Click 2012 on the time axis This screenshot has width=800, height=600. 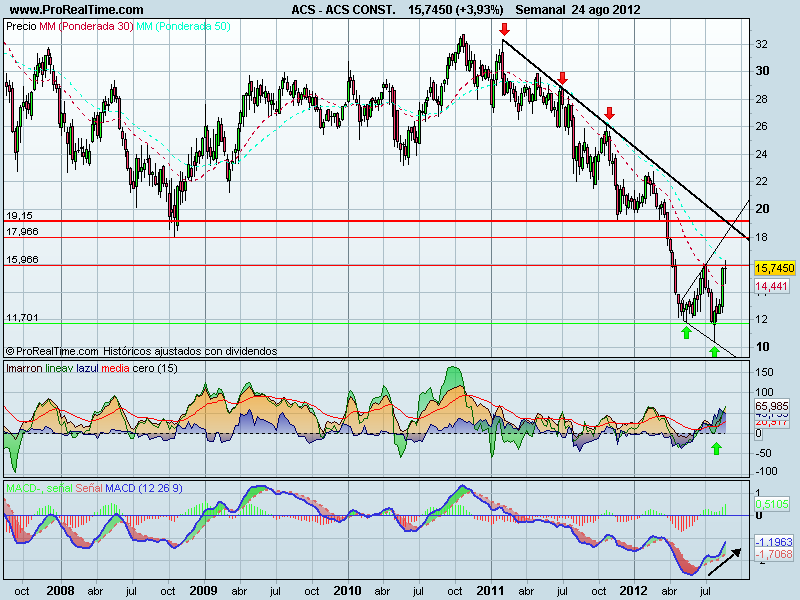click(633, 591)
